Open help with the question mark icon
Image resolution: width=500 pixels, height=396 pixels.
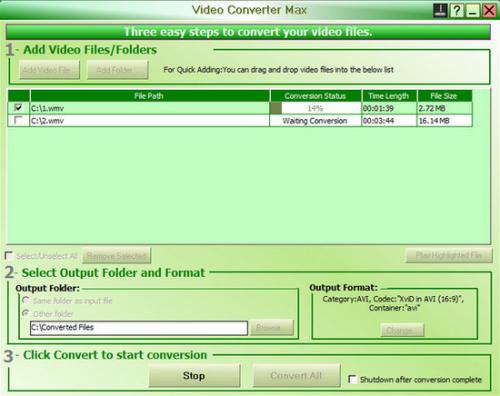pos(456,11)
